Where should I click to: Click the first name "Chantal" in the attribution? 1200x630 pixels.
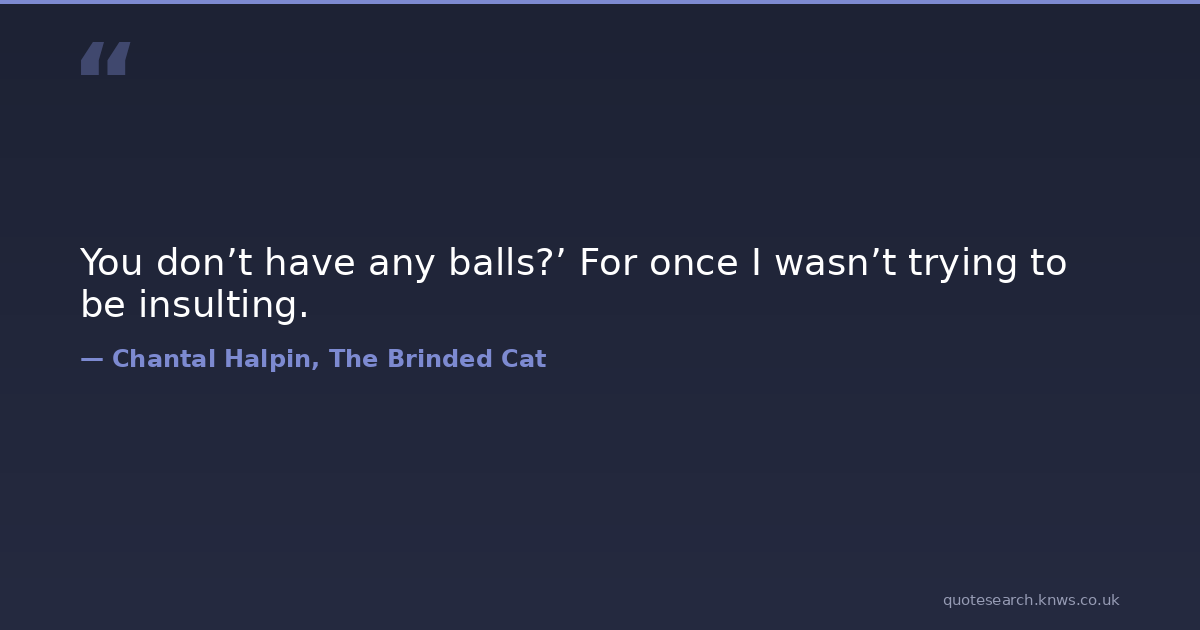click(x=161, y=360)
